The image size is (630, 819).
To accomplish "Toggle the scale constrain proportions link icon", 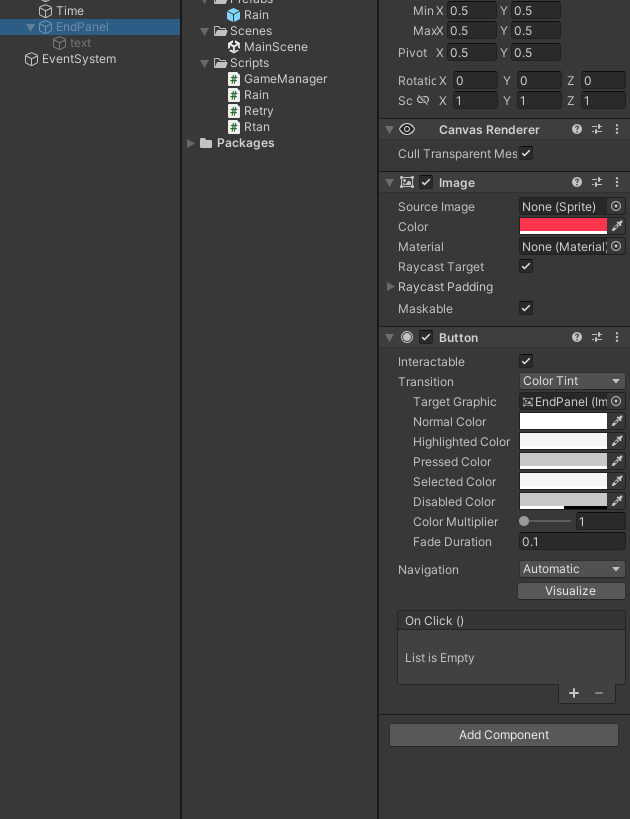I will click(x=423, y=100).
